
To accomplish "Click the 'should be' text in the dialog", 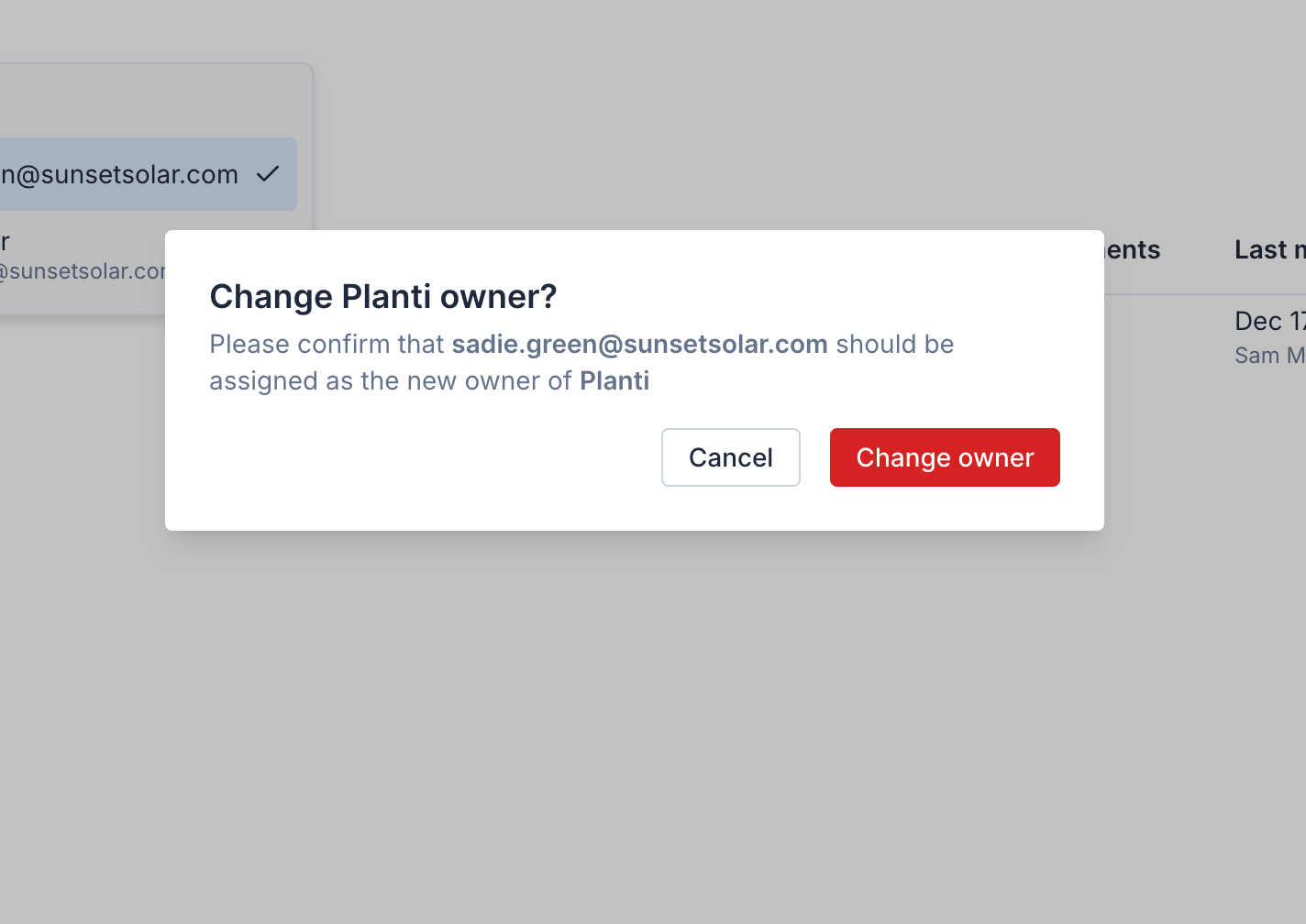I will click(x=894, y=344).
